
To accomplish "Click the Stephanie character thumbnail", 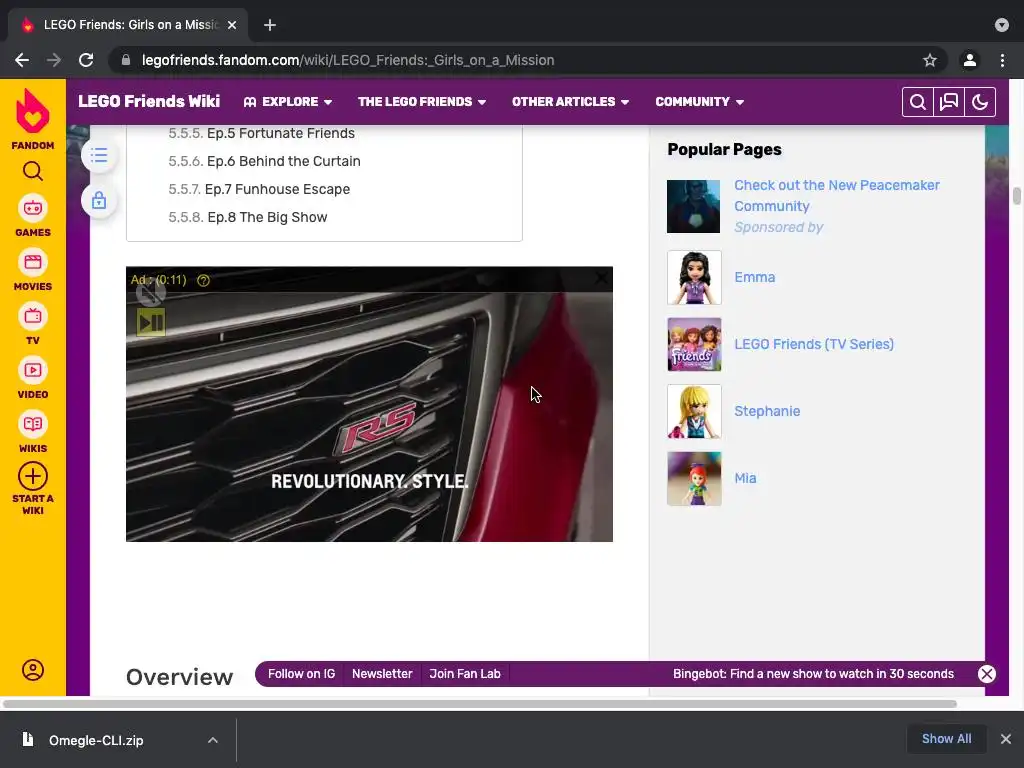I will 694,411.
